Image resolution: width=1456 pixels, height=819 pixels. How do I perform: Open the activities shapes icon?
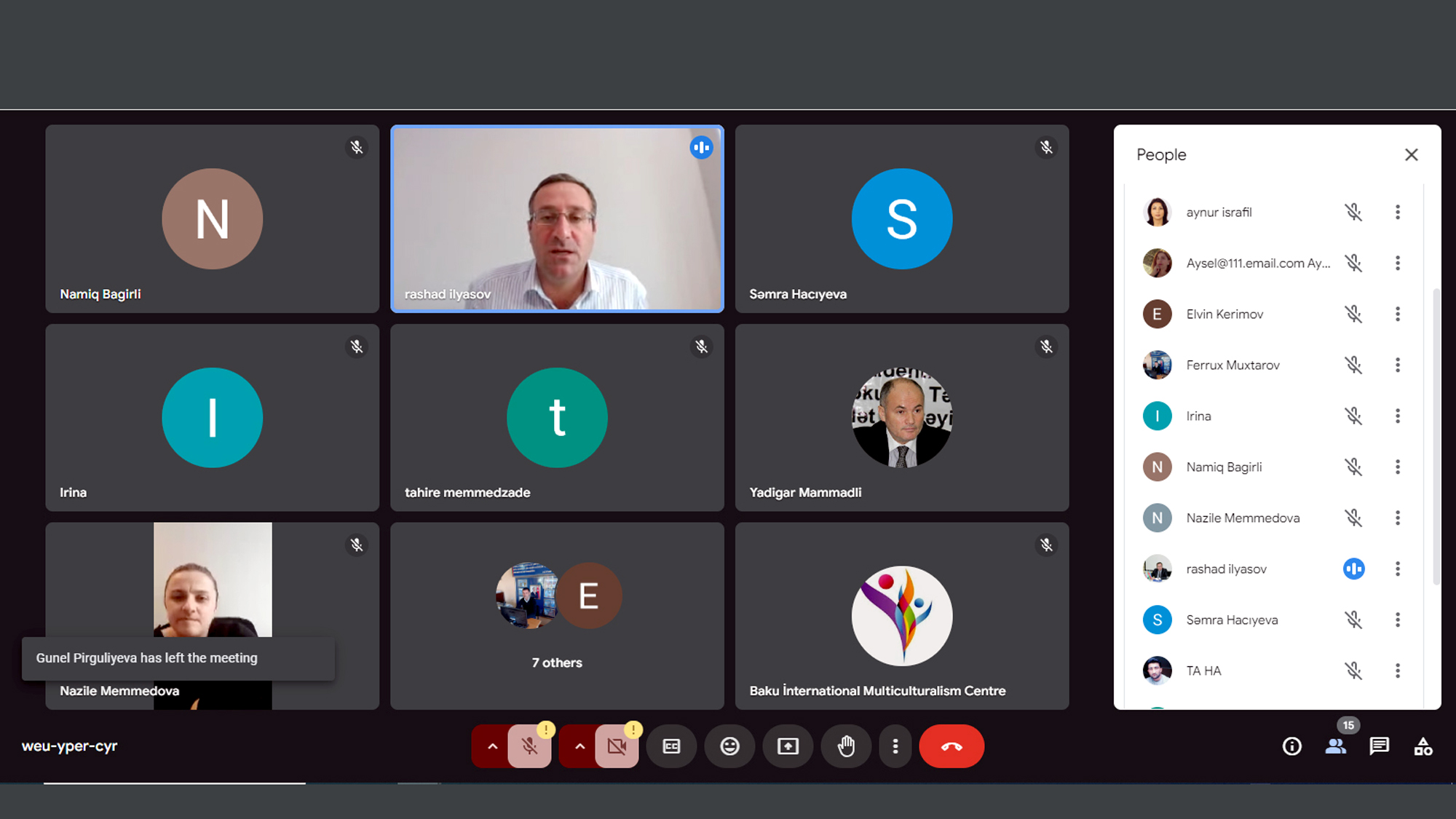(1423, 746)
